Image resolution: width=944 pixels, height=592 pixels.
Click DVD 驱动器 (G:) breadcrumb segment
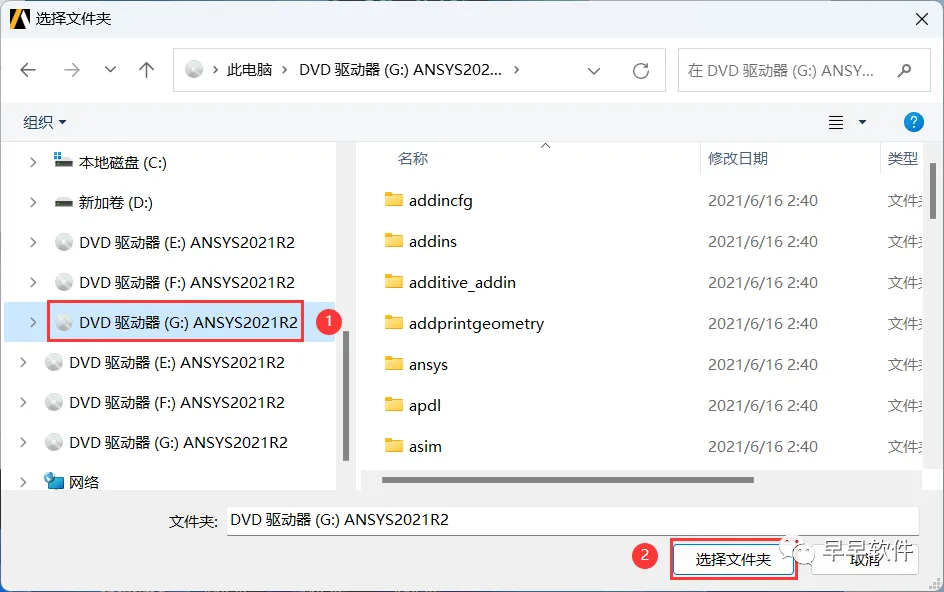(x=400, y=70)
